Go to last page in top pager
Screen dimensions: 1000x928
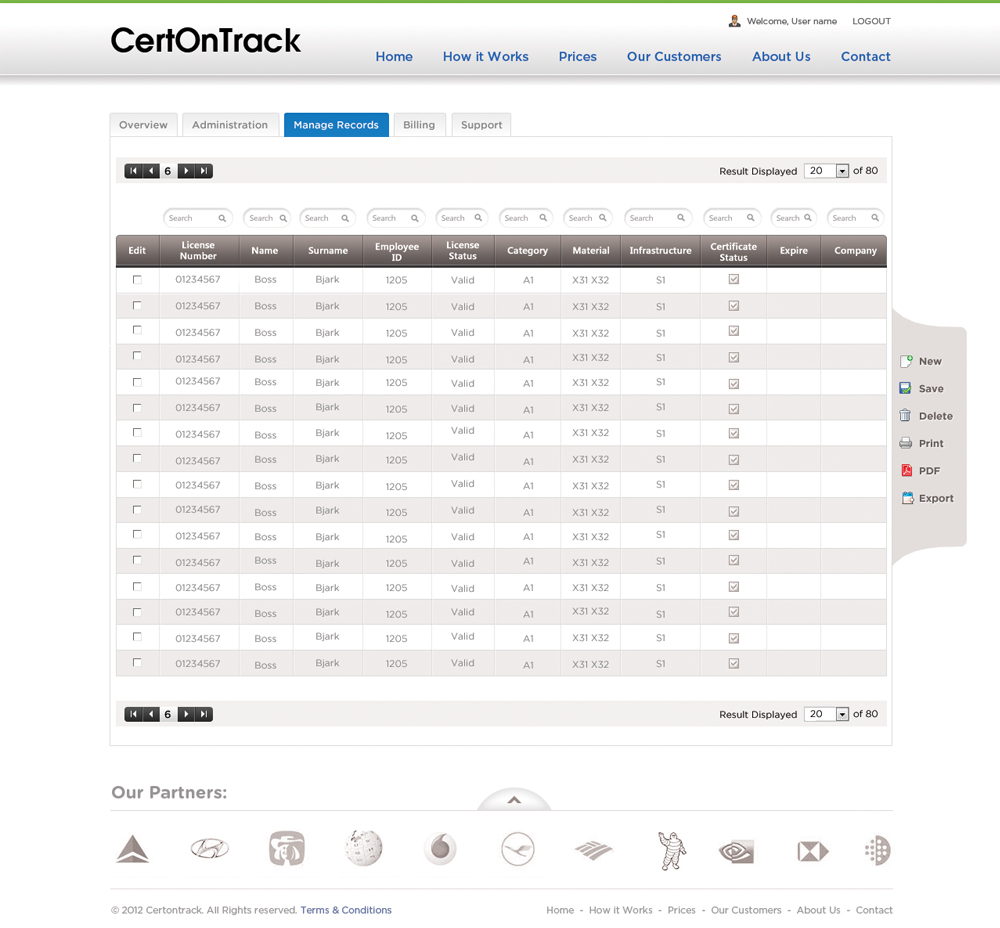click(x=203, y=171)
